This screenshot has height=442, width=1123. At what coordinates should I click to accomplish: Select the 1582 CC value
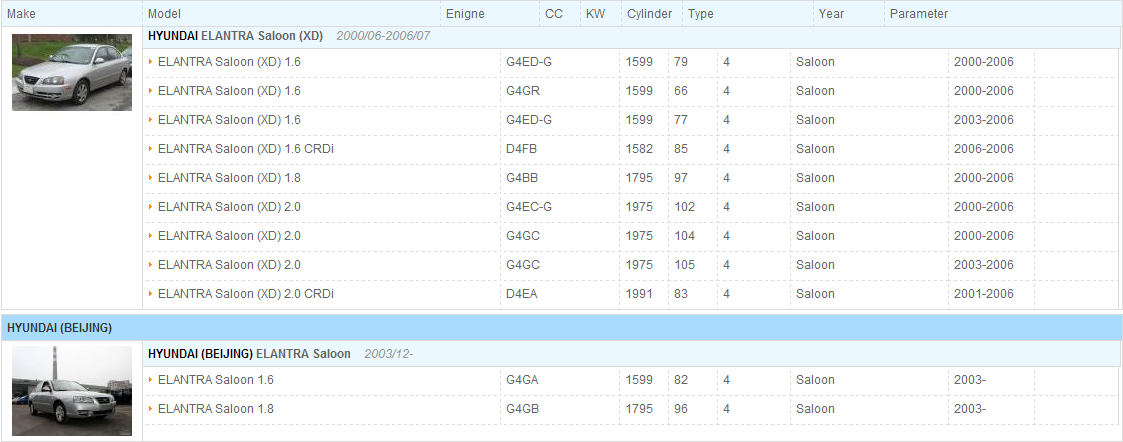click(x=640, y=149)
